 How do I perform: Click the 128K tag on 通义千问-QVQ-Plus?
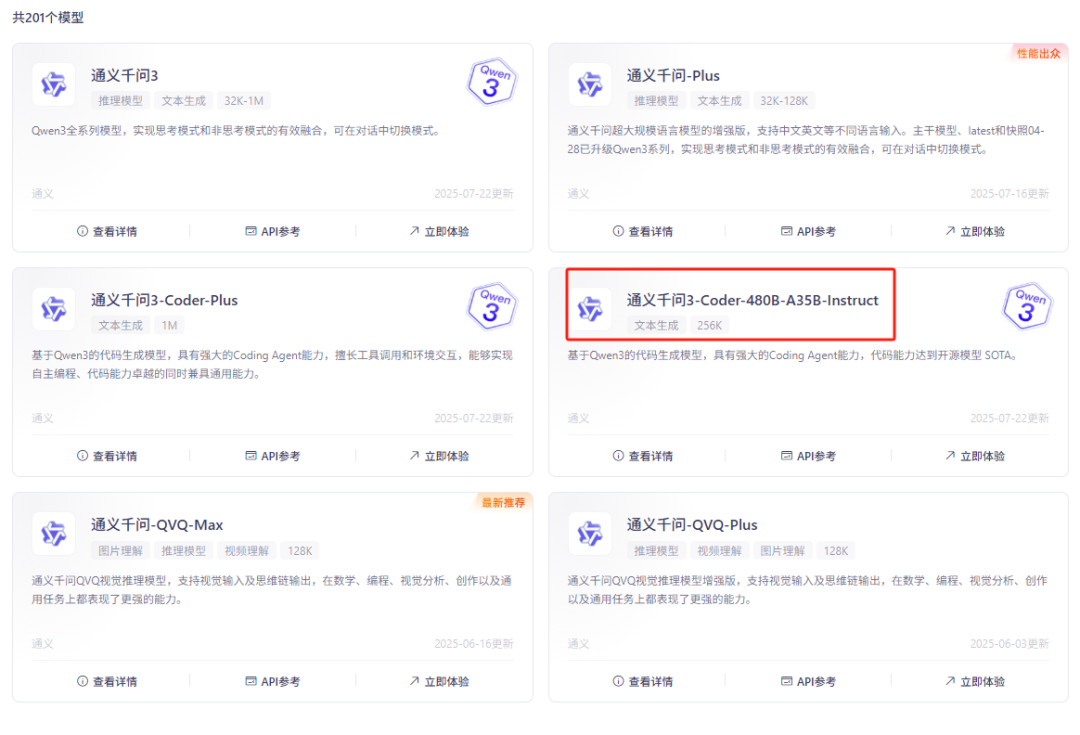point(836,550)
